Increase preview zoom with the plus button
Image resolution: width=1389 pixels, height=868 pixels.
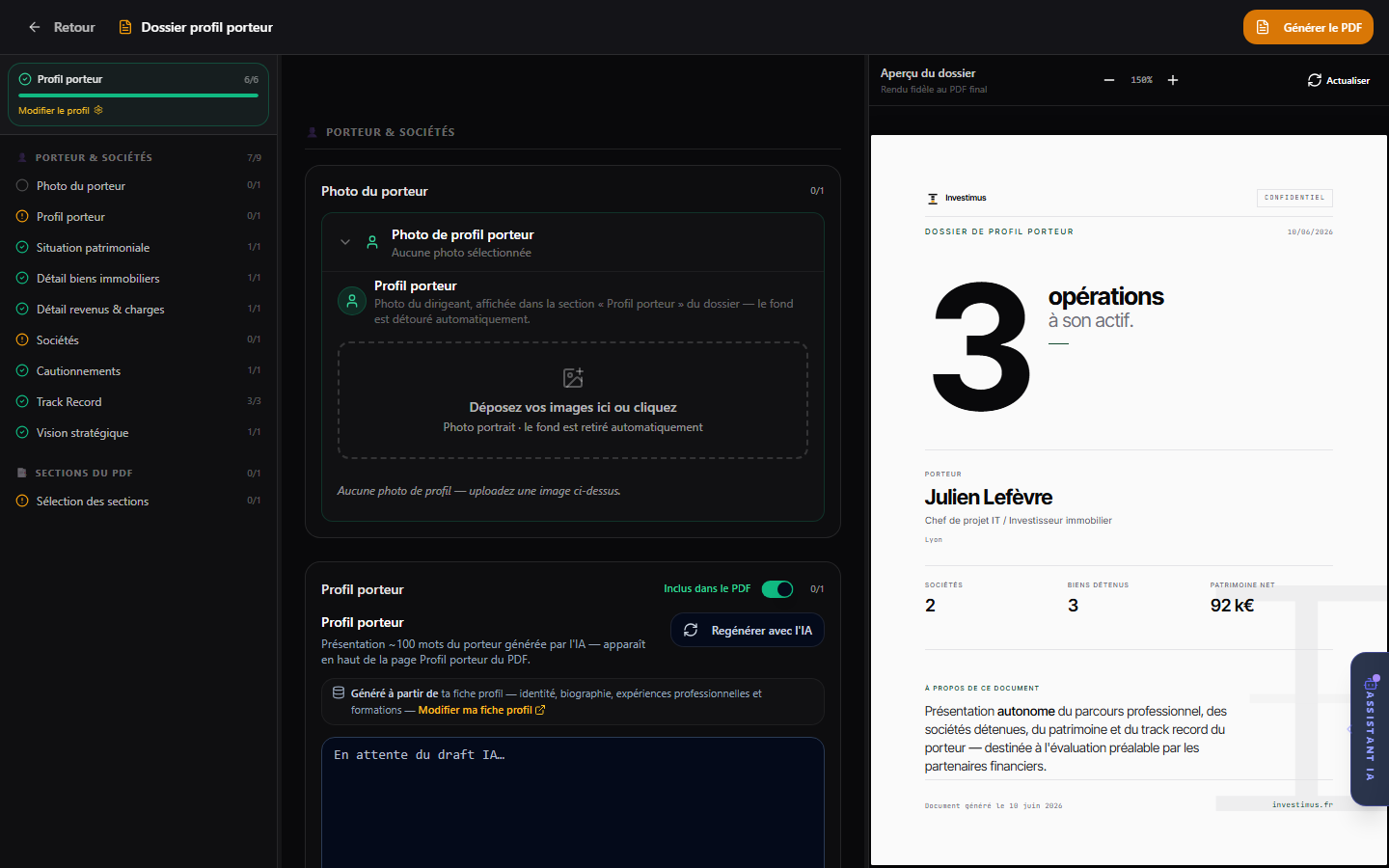(1173, 80)
